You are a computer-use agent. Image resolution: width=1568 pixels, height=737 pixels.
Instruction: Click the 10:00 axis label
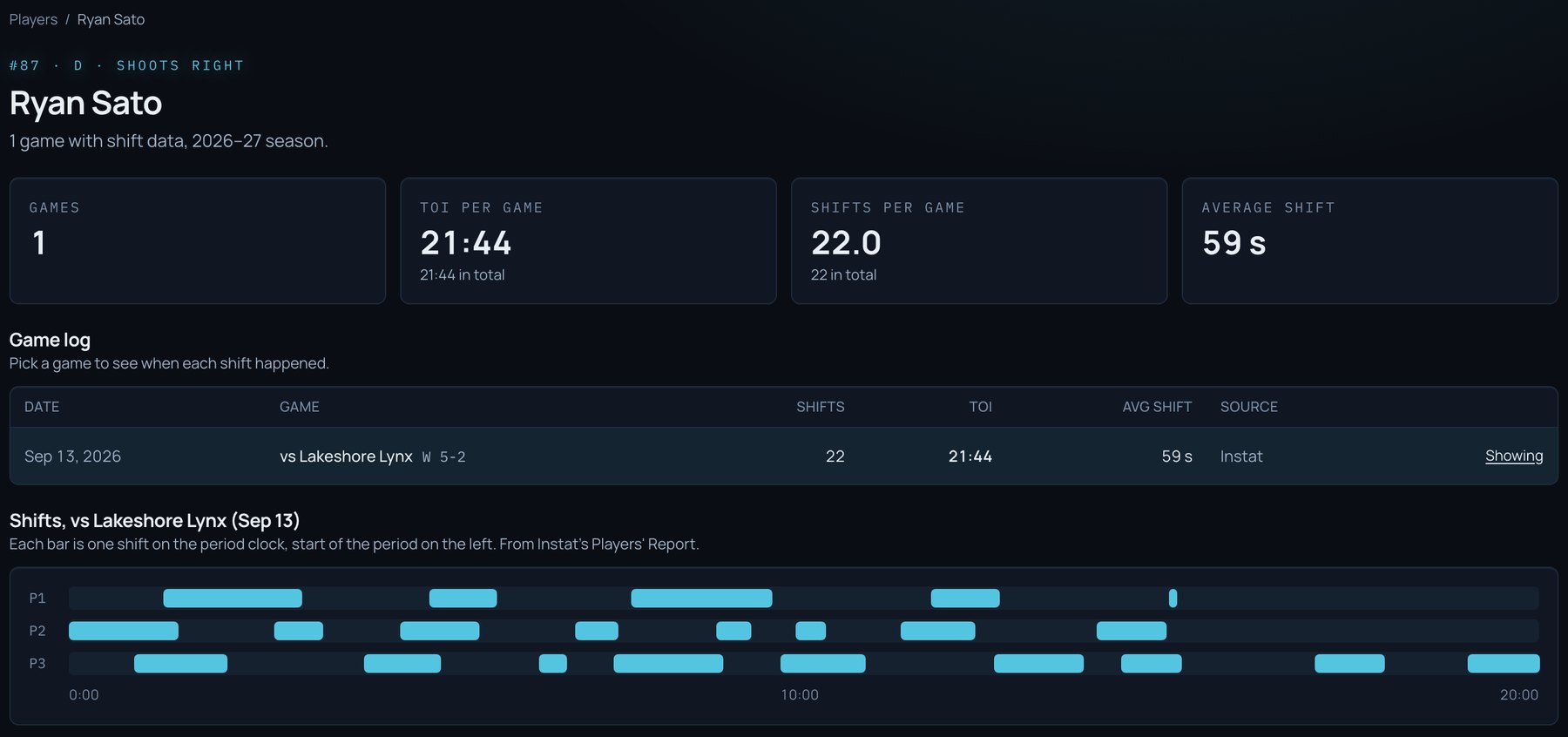(x=800, y=695)
